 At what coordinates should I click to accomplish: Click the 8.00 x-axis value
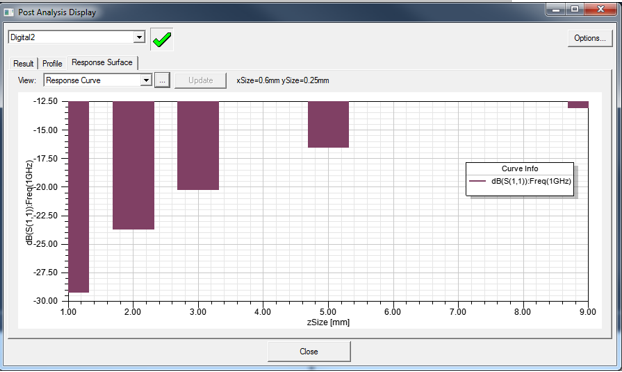click(x=523, y=312)
